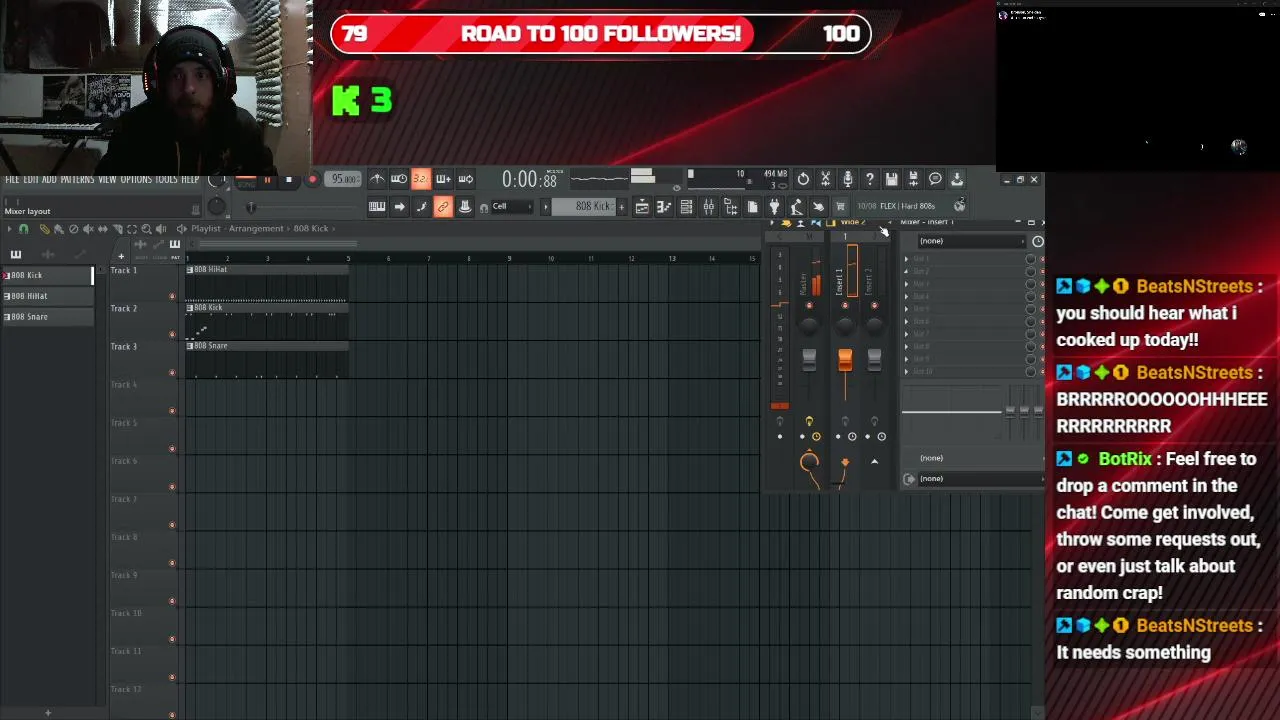Select 808 Kick pattern in picker list

coord(46,275)
